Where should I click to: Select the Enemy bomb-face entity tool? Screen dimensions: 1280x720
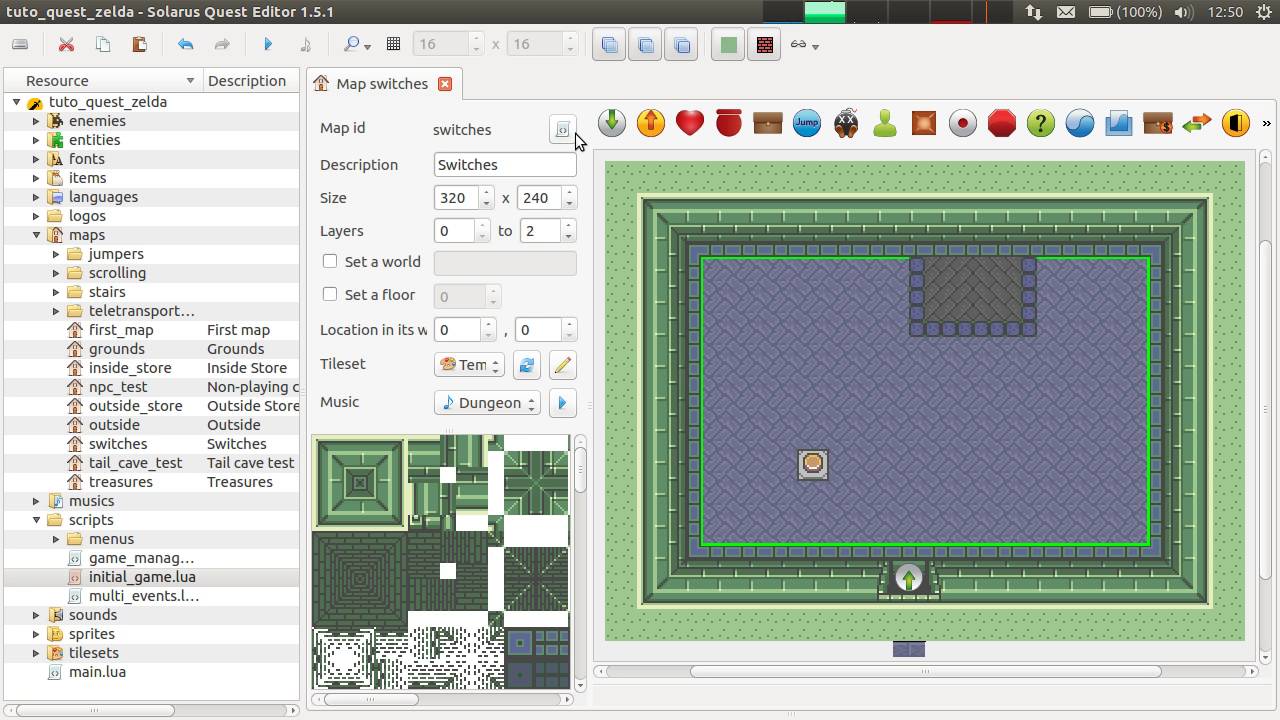tap(846, 123)
